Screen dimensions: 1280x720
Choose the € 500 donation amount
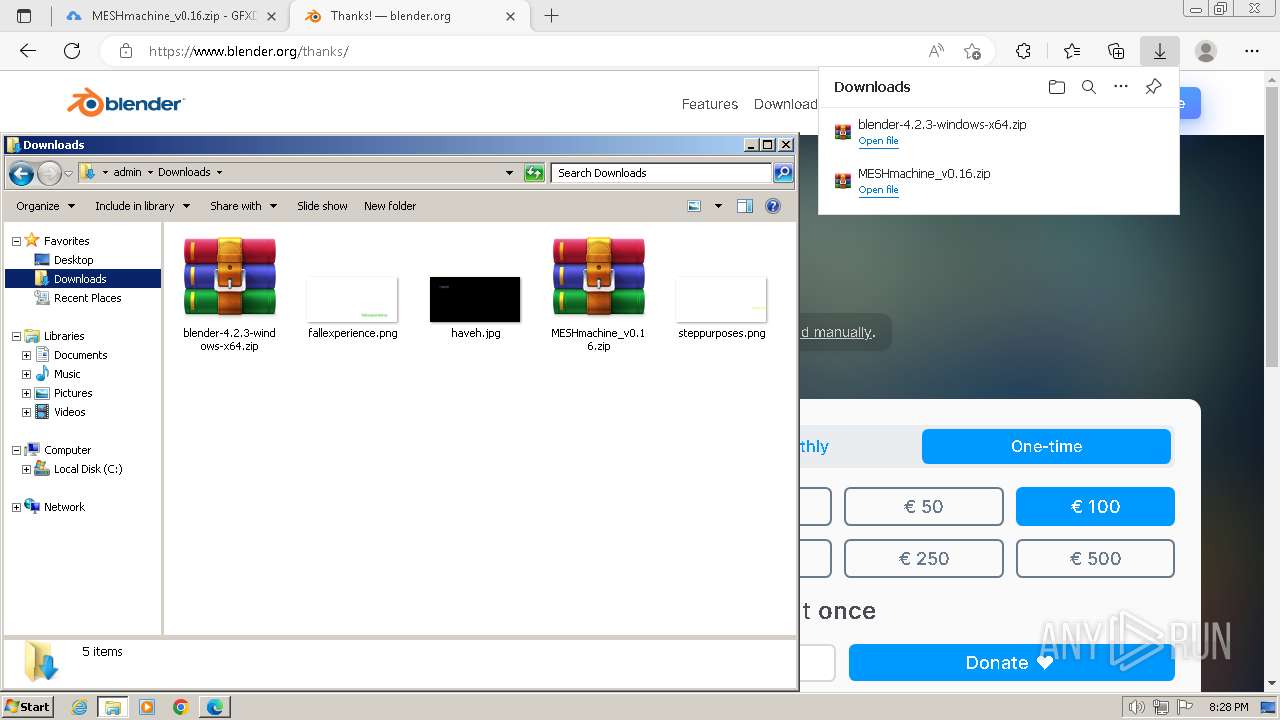coord(1095,558)
